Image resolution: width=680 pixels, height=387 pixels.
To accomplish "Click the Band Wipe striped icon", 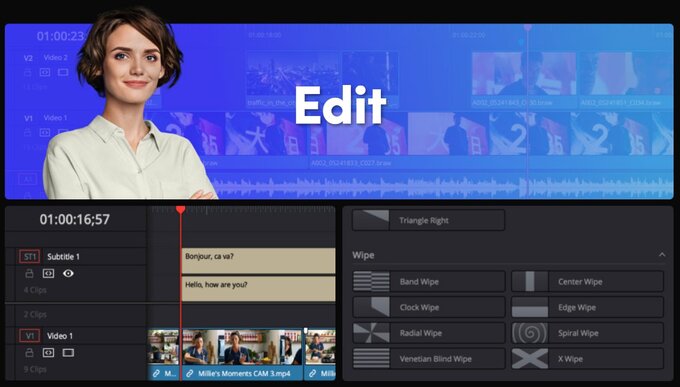I will pyautogui.click(x=371, y=282).
